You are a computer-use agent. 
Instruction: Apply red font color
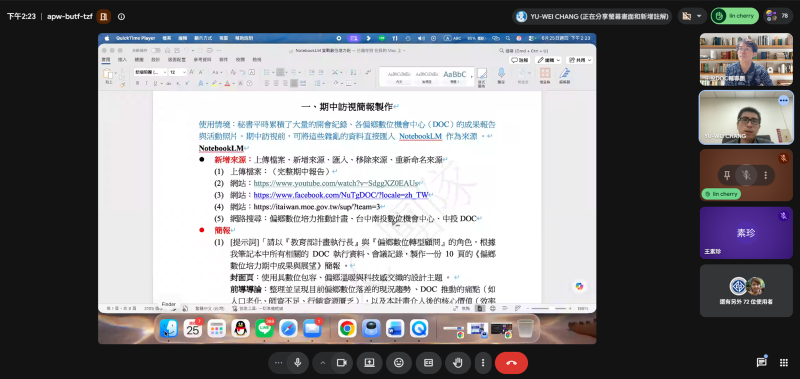click(x=227, y=83)
